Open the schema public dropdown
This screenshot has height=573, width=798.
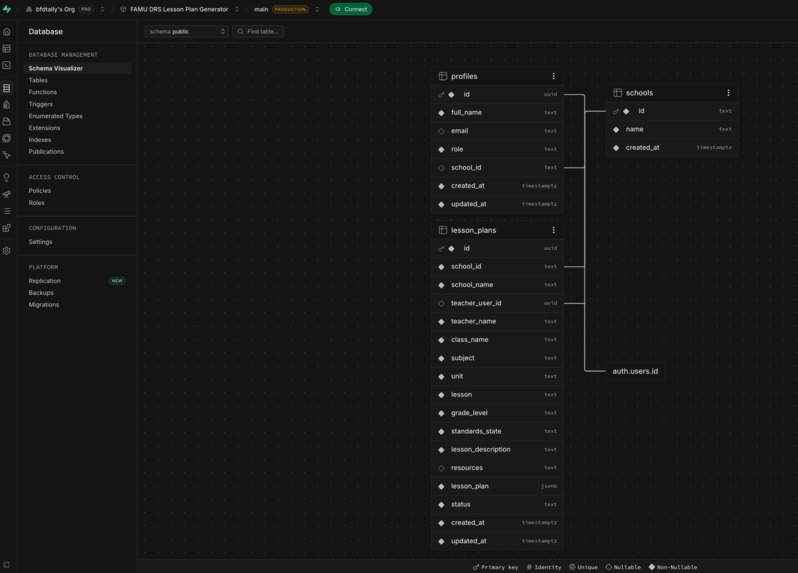point(187,32)
